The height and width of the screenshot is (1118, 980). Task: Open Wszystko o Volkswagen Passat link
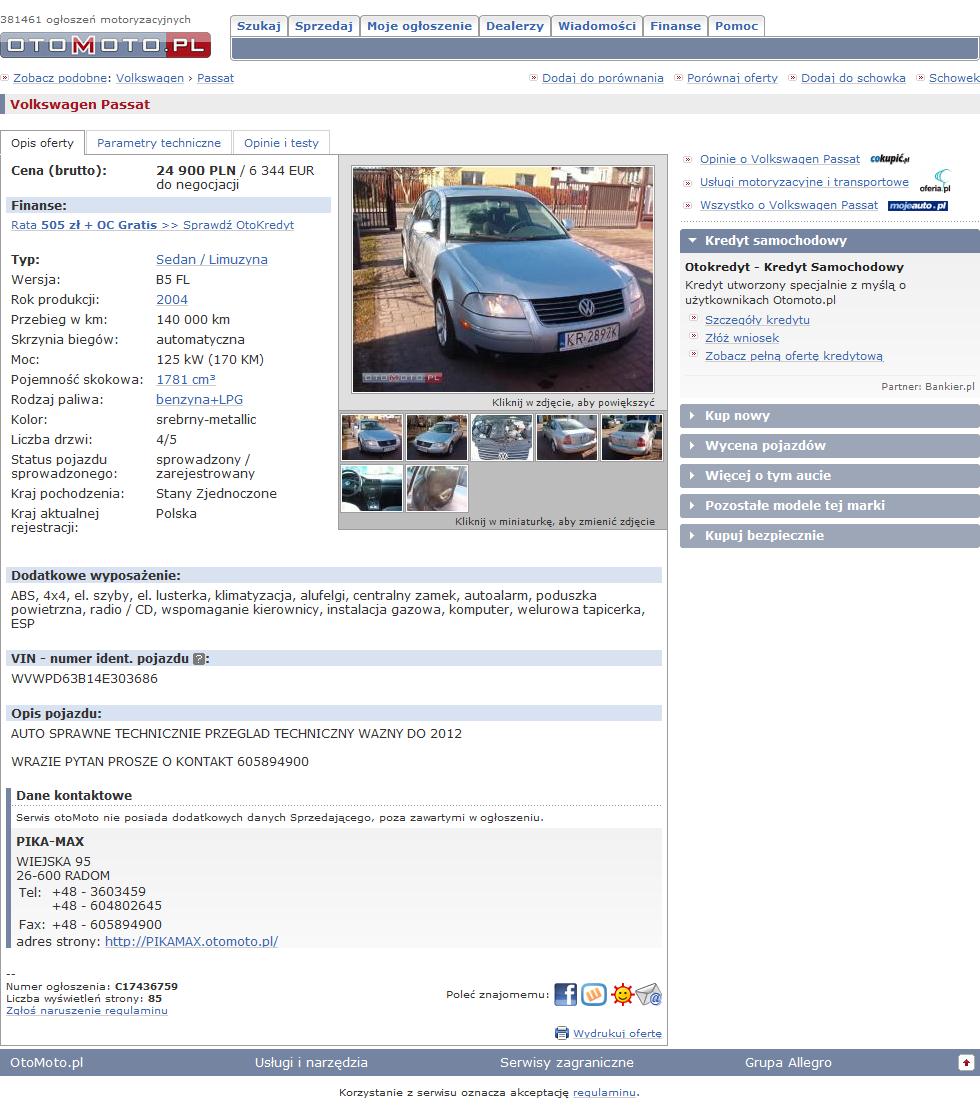[x=789, y=205]
